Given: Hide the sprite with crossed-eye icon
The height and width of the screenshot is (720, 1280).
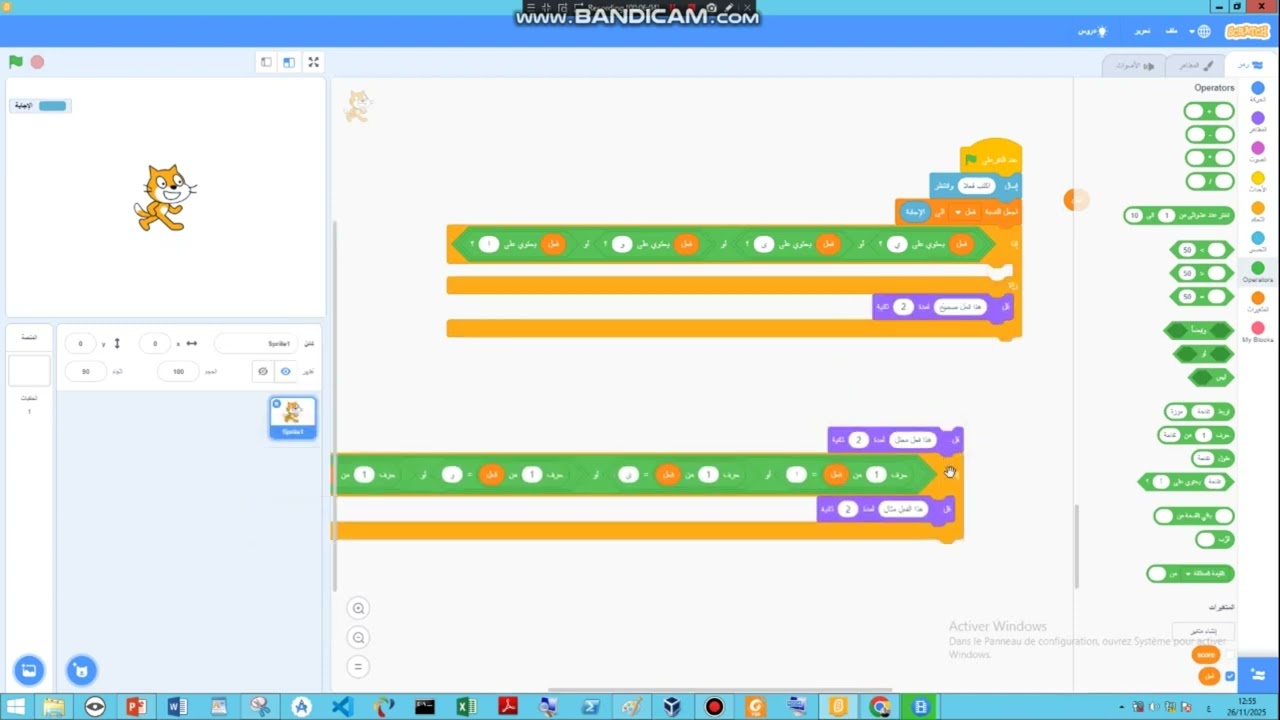Looking at the screenshot, I should click(x=263, y=371).
